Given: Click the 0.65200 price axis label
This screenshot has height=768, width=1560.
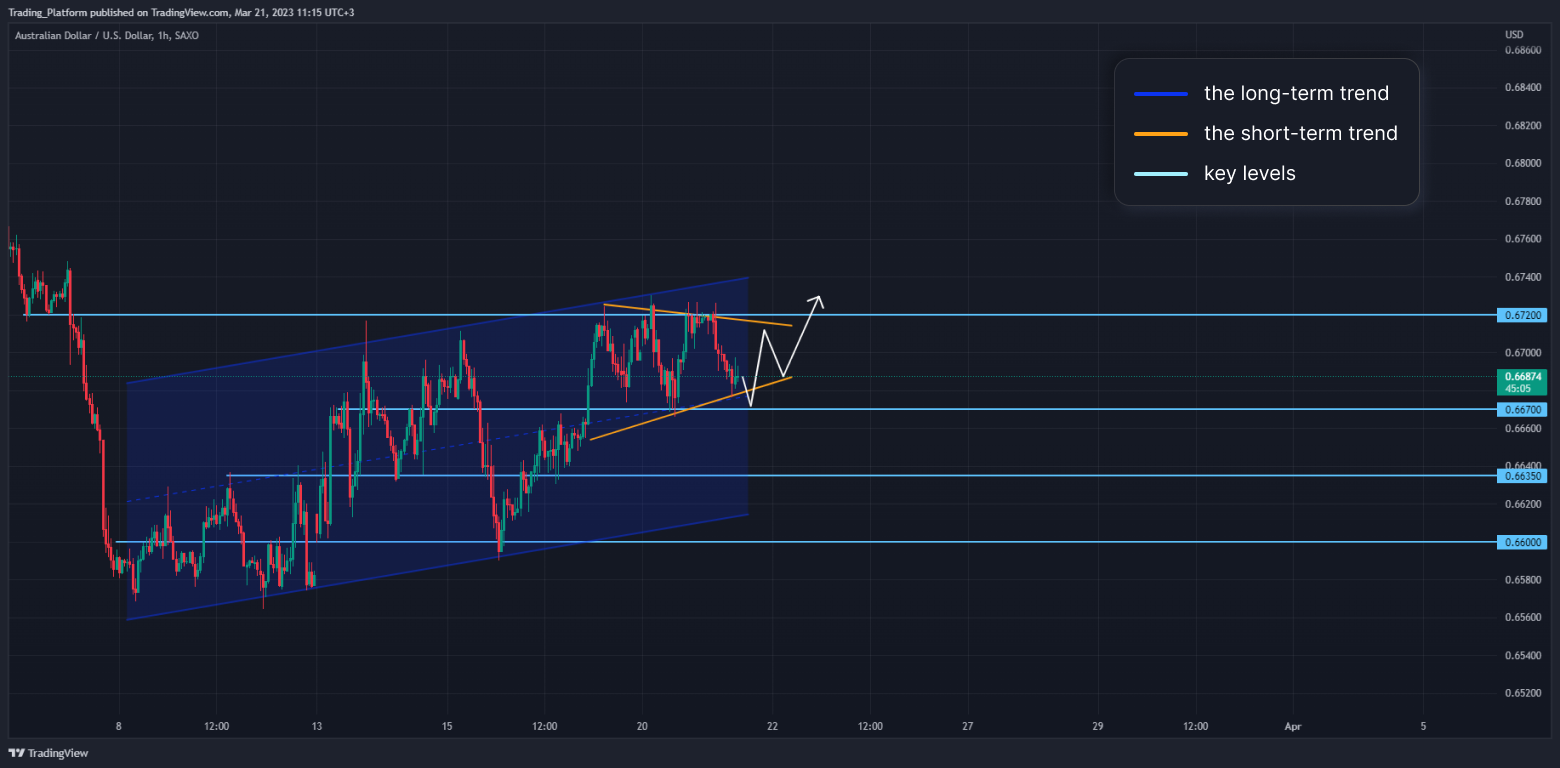Looking at the screenshot, I should (1521, 694).
